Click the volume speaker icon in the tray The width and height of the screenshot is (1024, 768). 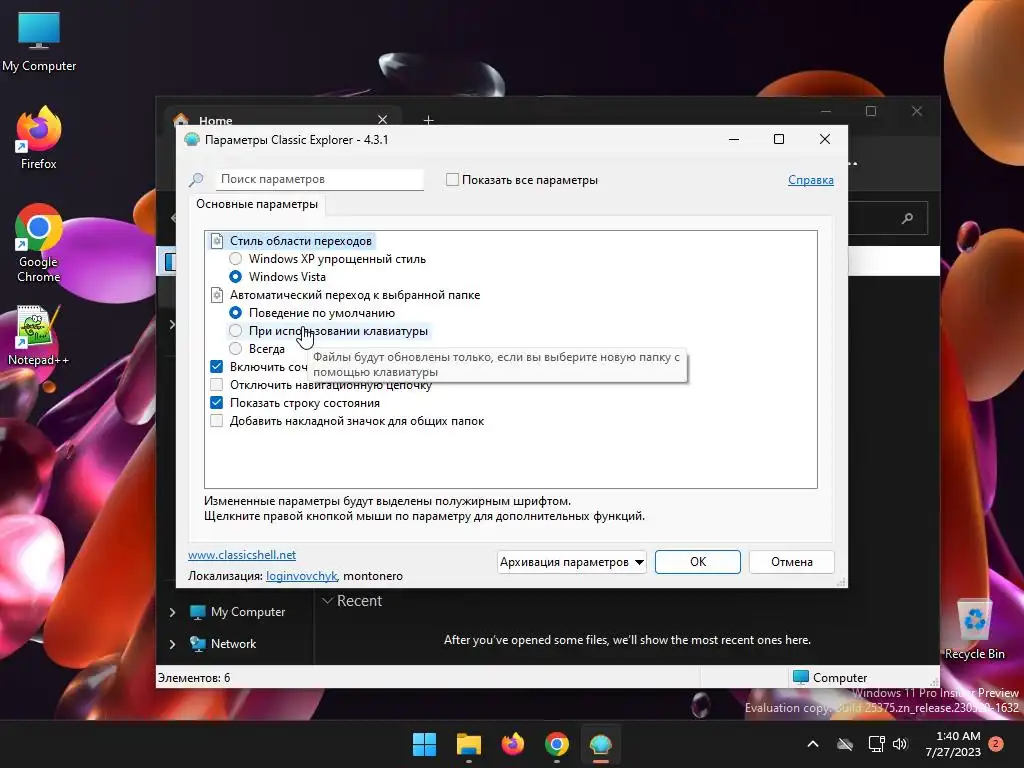point(900,744)
